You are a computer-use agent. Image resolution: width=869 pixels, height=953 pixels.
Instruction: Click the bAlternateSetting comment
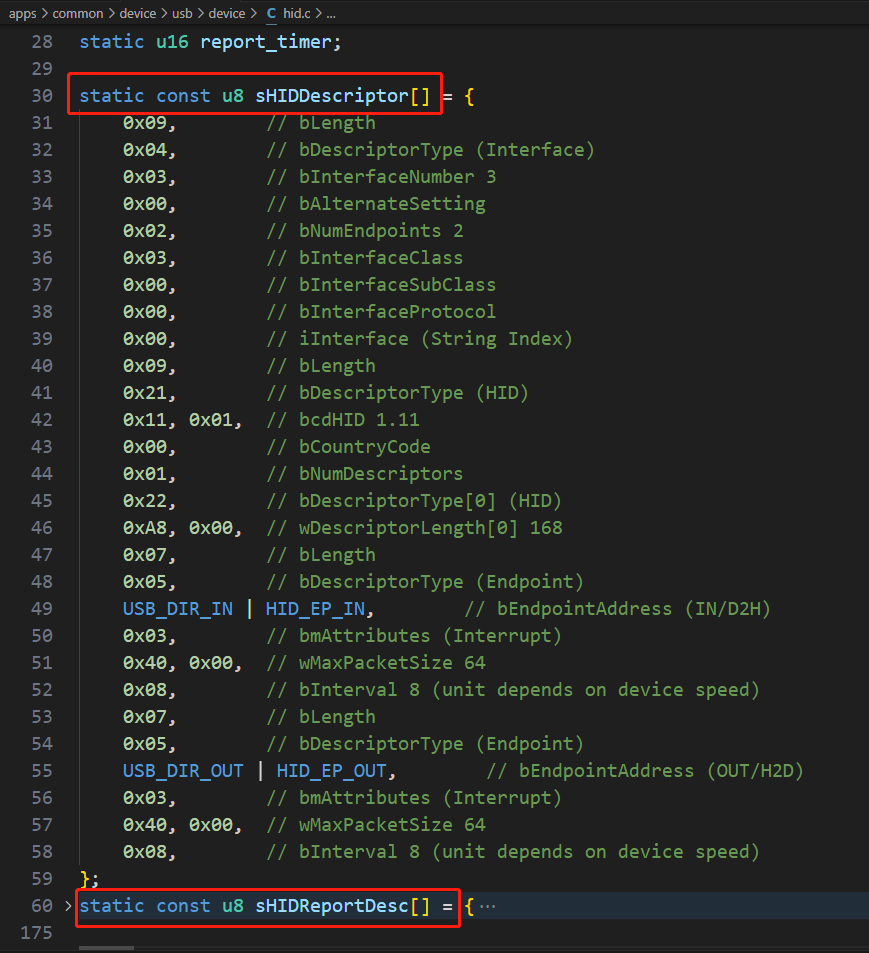click(376, 204)
